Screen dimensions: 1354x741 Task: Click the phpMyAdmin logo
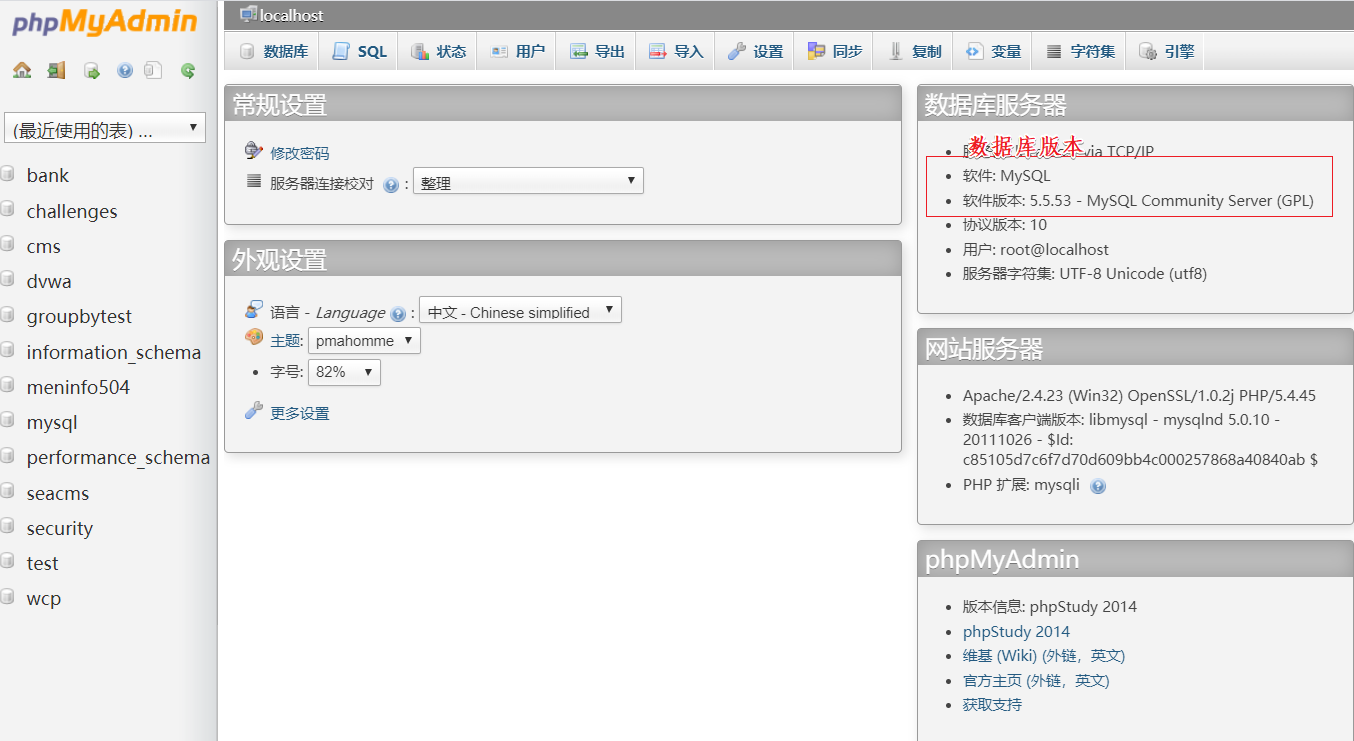click(x=105, y=22)
